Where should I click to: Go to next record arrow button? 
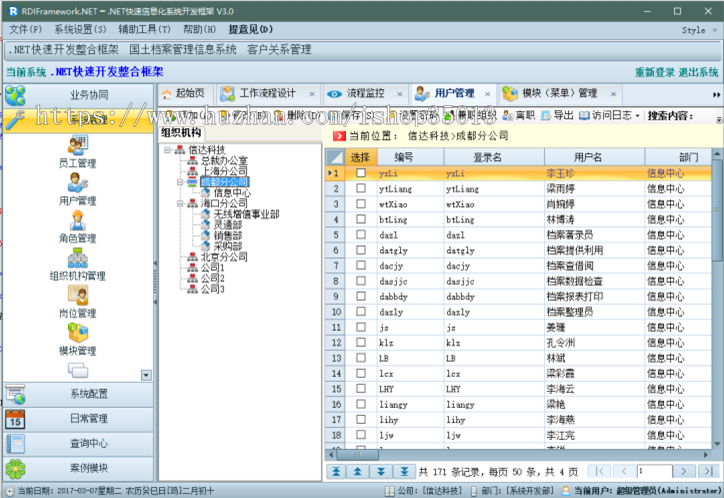381,471
